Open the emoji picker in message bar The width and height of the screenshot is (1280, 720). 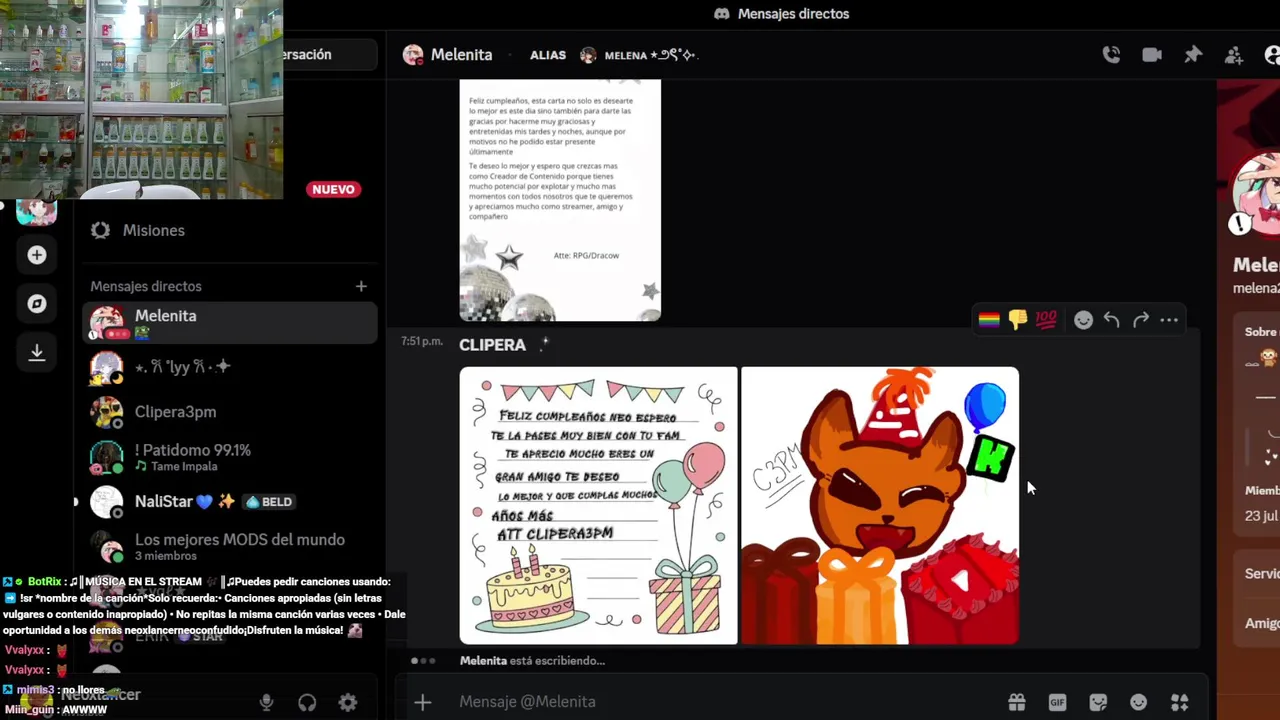tap(1138, 702)
